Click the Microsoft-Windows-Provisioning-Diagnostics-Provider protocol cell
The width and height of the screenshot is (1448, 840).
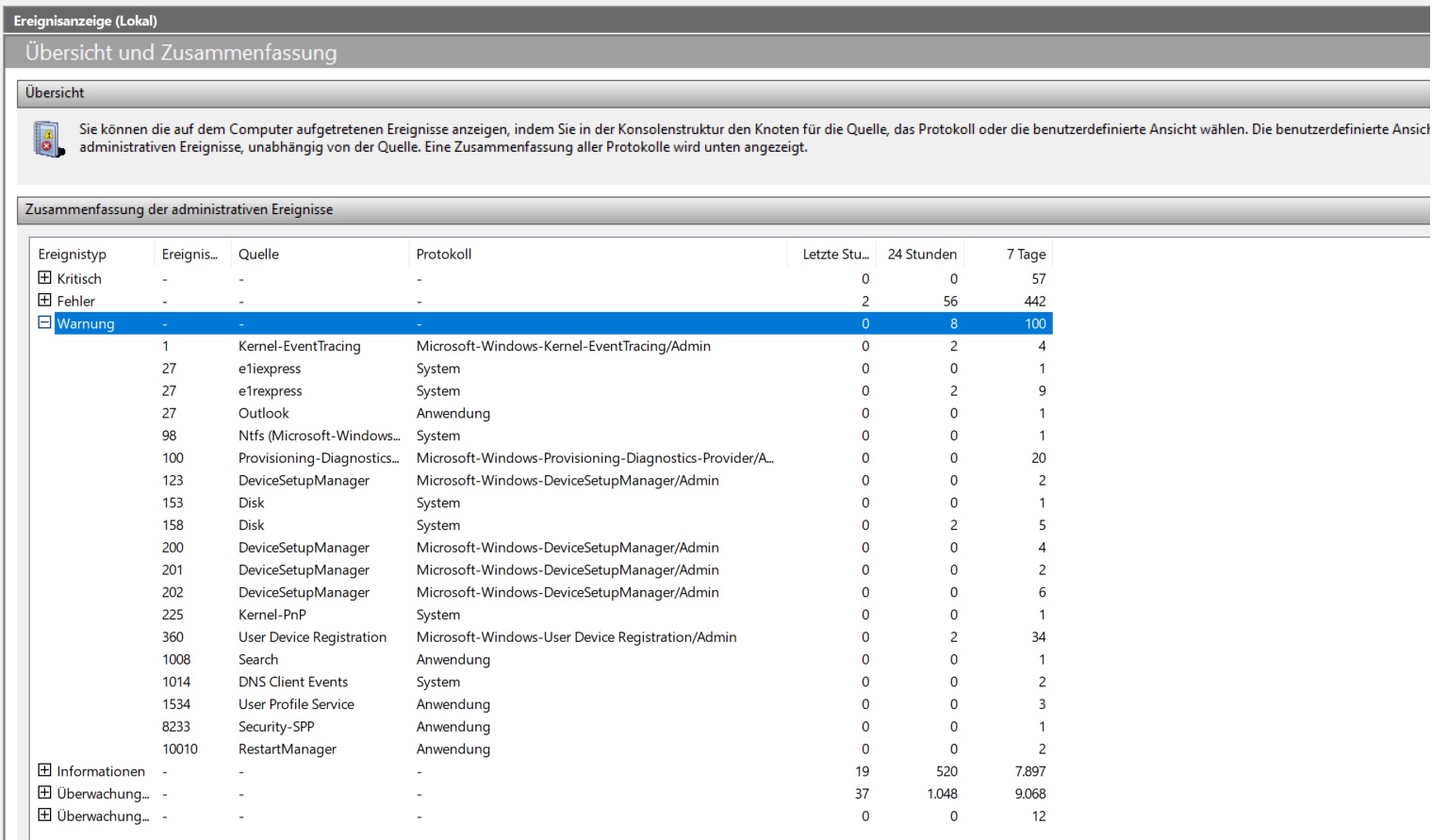point(595,458)
